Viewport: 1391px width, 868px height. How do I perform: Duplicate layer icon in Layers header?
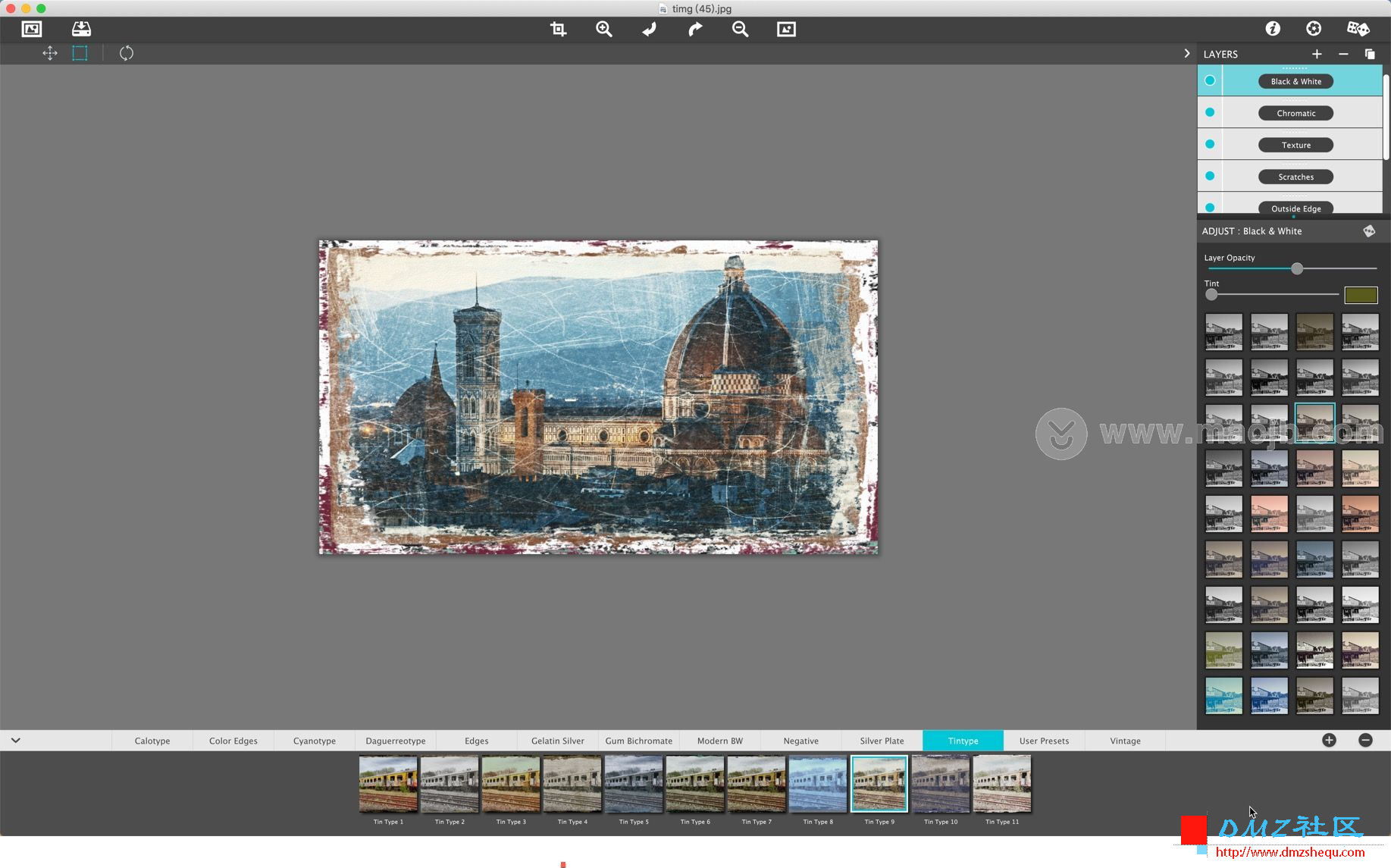click(1370, 54)
